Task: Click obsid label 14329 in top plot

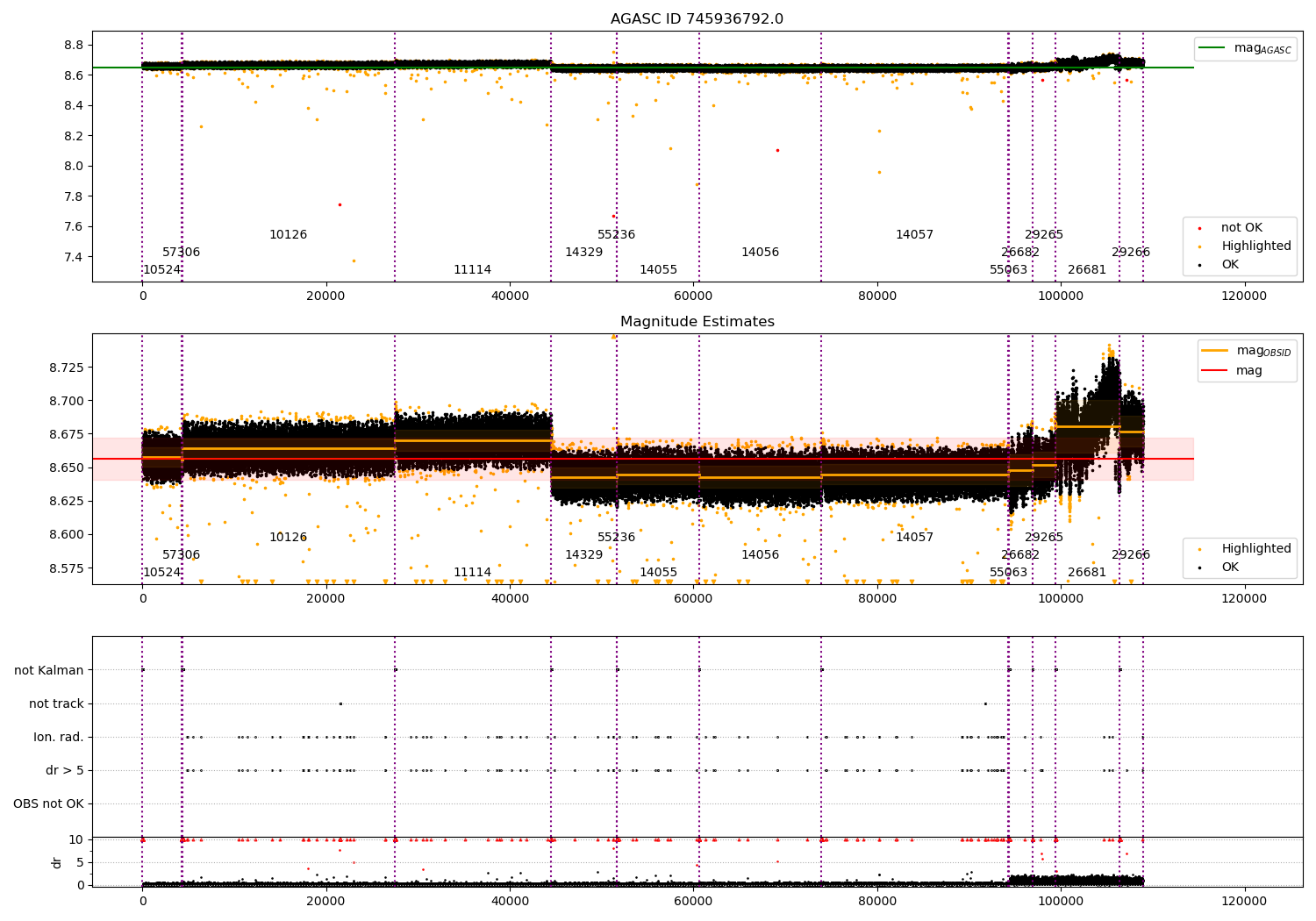Action: tap(583, 253)
